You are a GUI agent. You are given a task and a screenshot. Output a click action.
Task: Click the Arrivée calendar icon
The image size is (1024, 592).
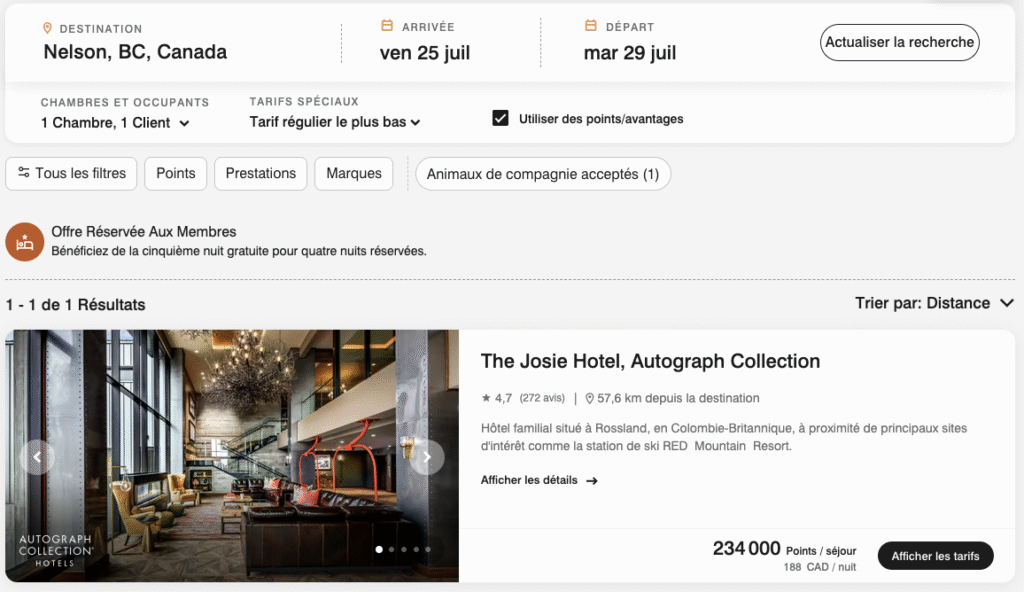[387, 26]
